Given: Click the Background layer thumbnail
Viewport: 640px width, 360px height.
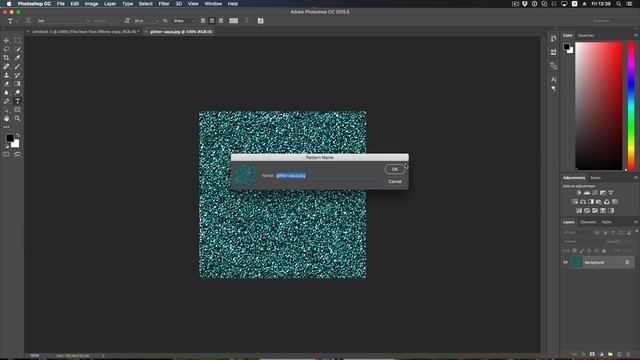Looking at the screenshot, I should point(577,262).
